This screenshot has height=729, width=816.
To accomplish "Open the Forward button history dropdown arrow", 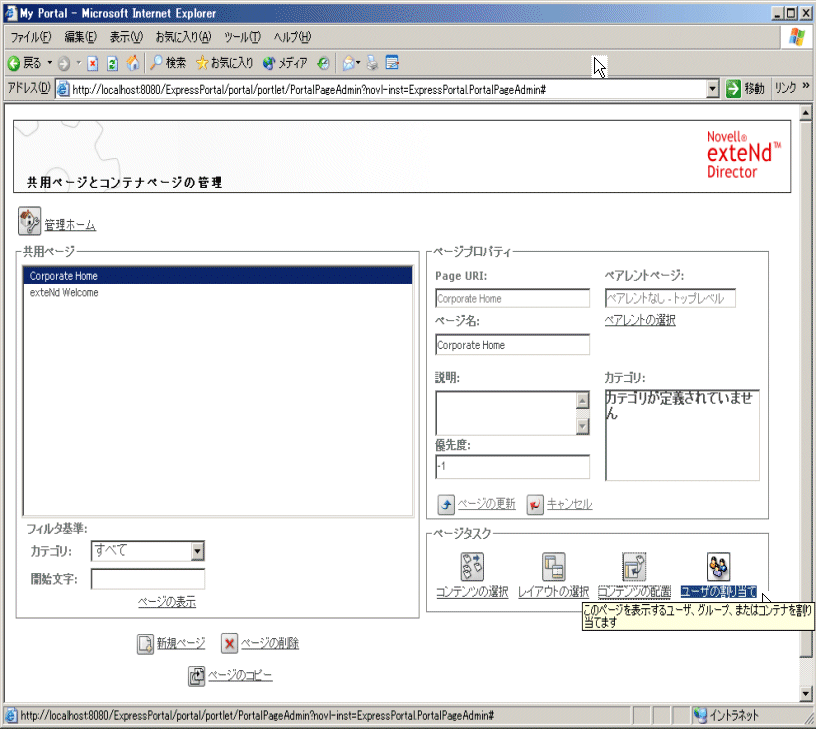I will 79,63.
